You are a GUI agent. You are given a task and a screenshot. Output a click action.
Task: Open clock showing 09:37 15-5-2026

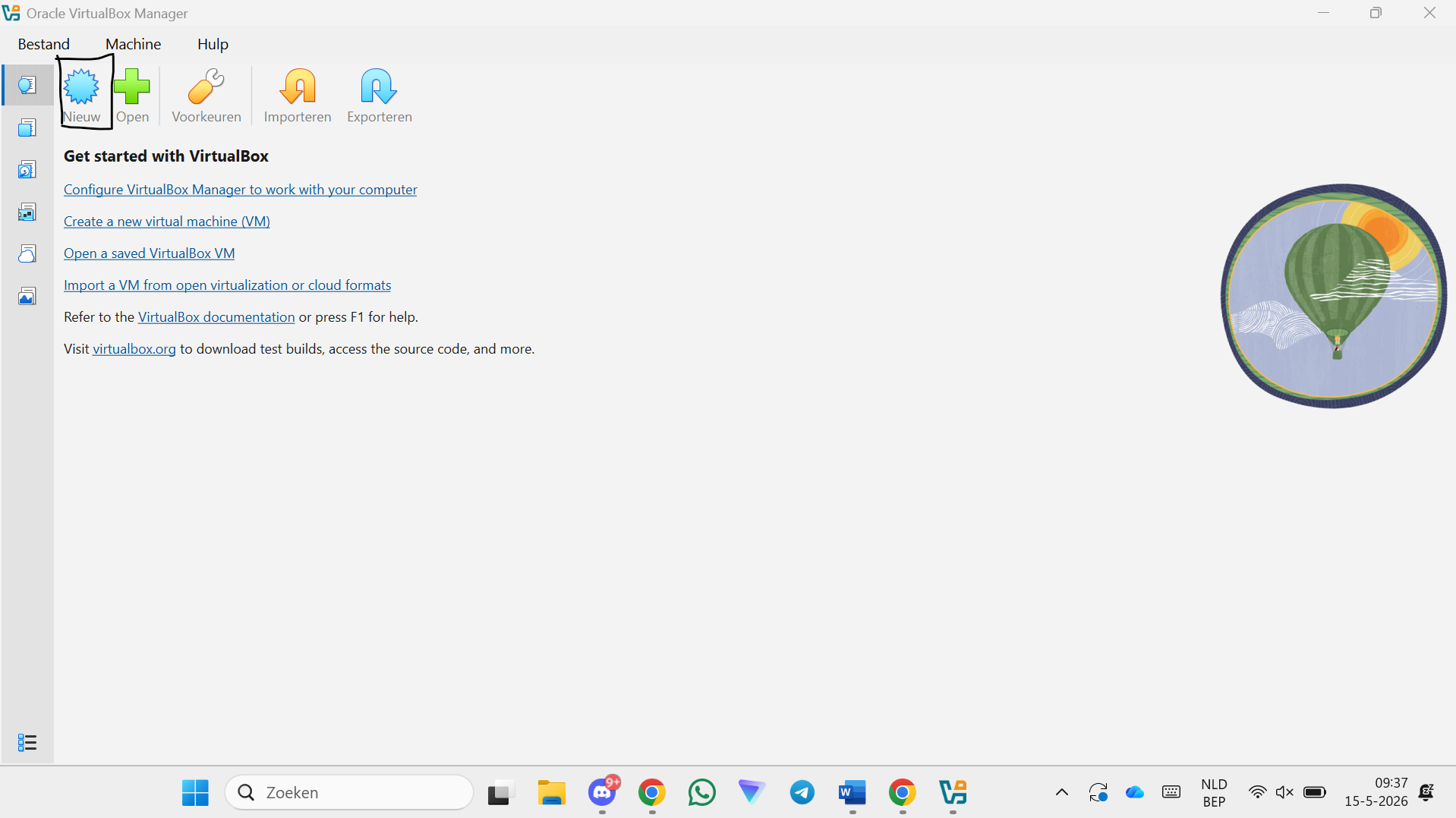point(1376,792)
